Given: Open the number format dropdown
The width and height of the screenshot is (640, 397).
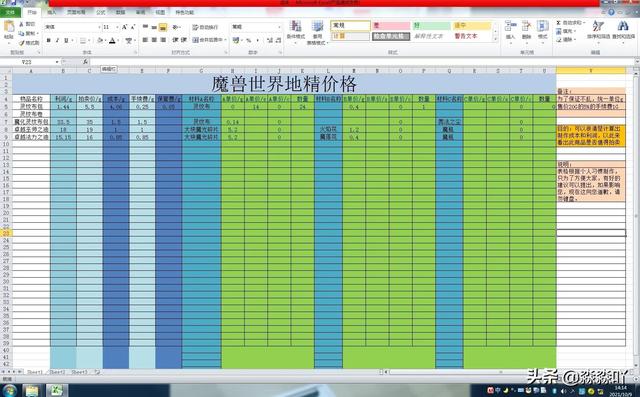Looking at the screenshot, I should [x=280, y=27].
